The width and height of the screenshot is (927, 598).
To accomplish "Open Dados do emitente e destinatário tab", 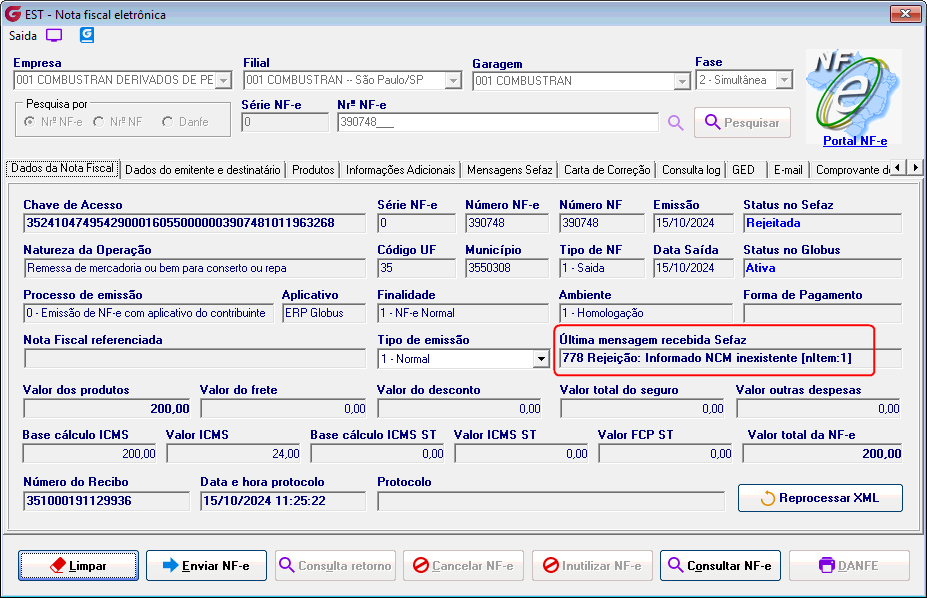I will 203,170.
